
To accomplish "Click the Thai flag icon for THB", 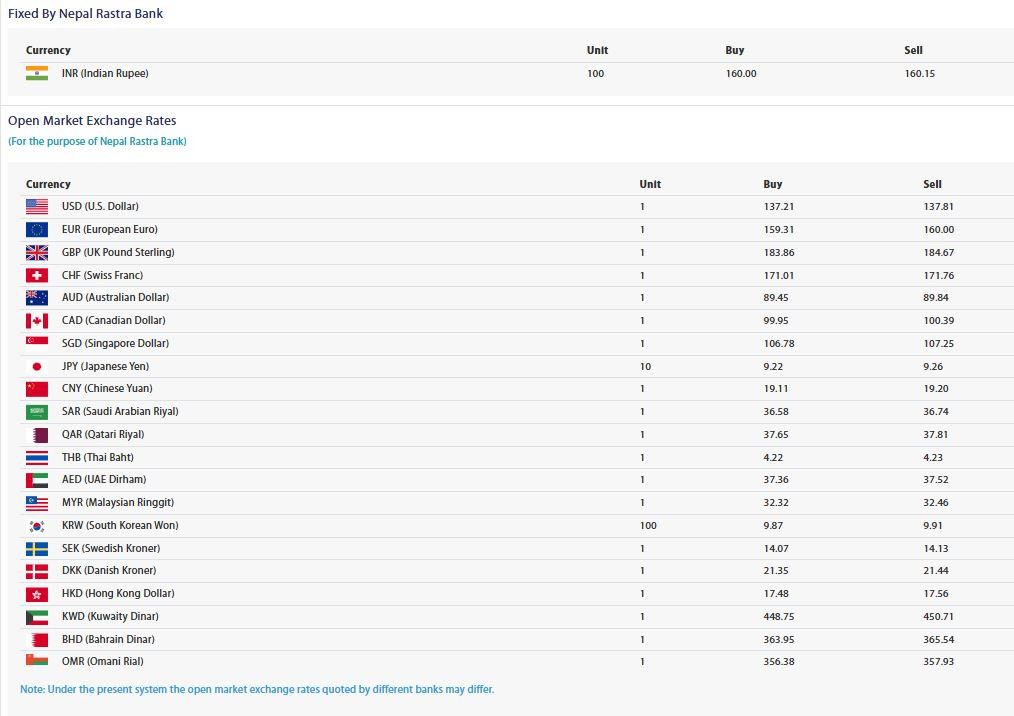I will click(37, 458).
